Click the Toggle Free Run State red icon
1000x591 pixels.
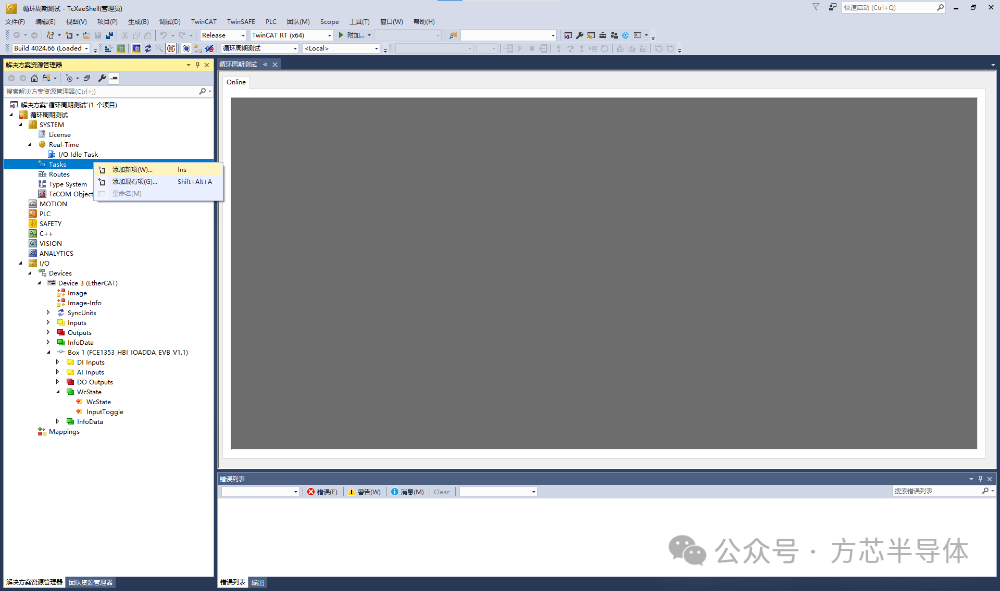coord(171,48)
